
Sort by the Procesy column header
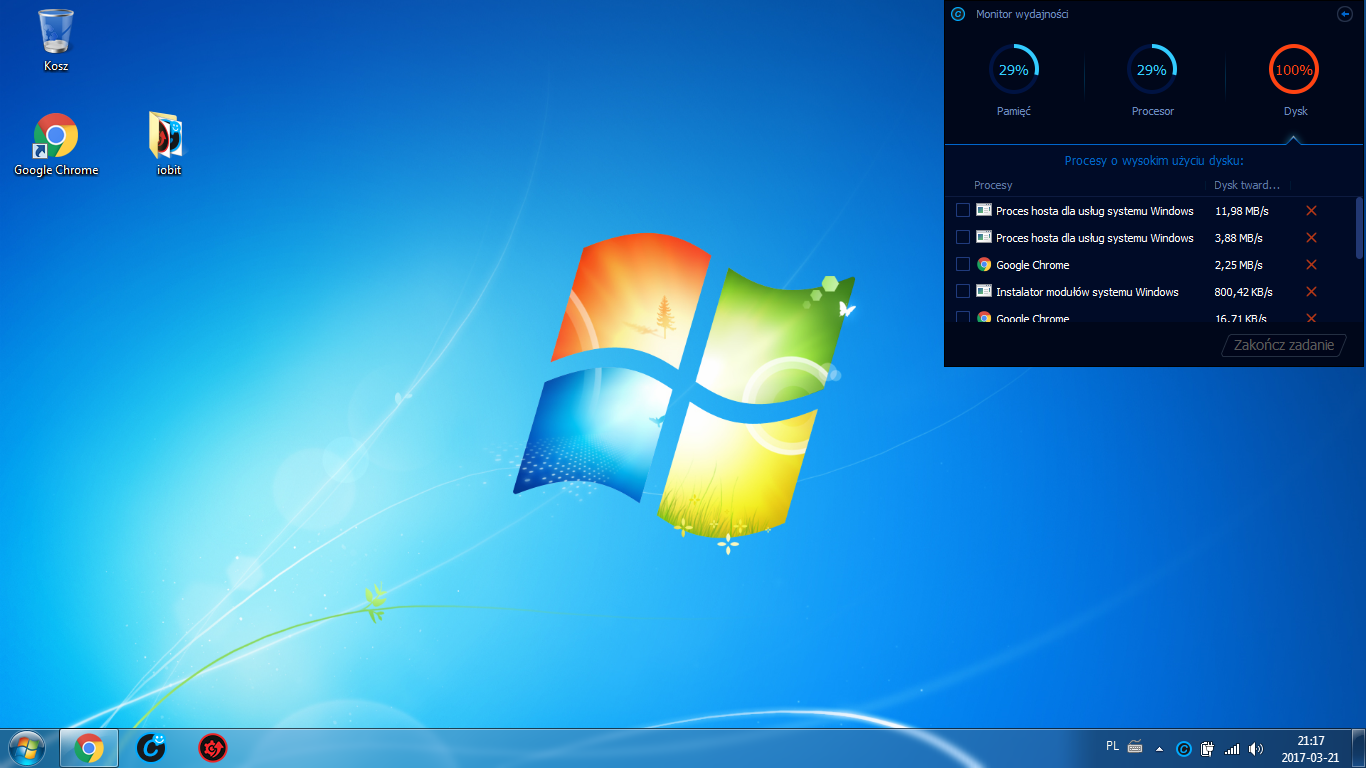(993, 185)
